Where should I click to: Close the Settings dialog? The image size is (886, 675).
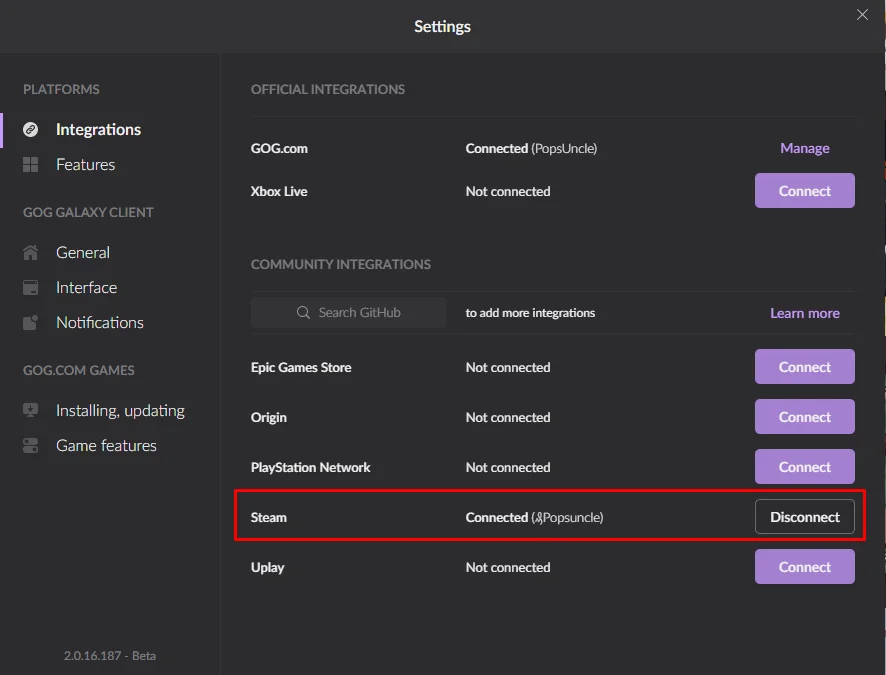[x=862, y=15]
